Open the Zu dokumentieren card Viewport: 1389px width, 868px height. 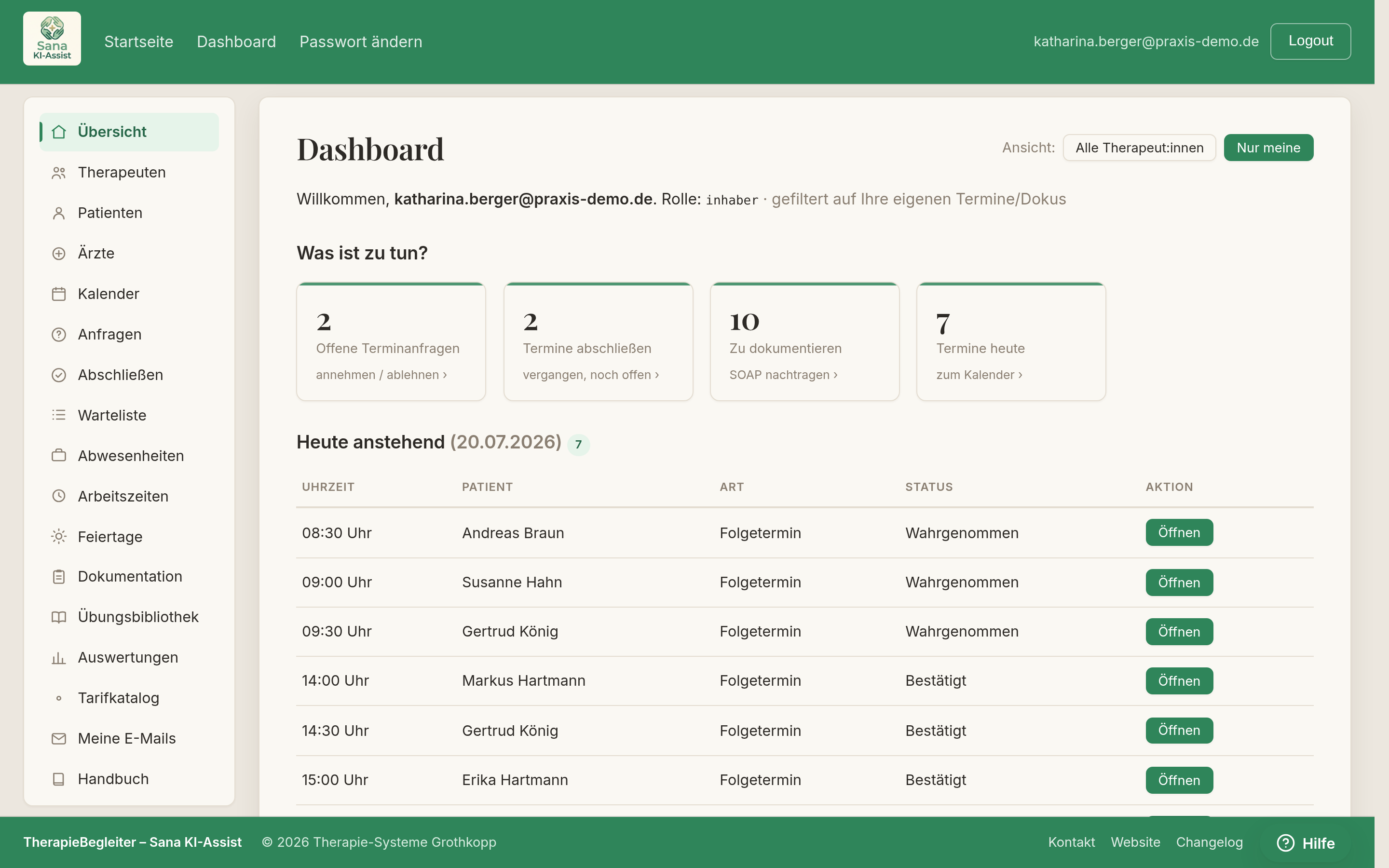pyautogui.click(x=804, y=341)
